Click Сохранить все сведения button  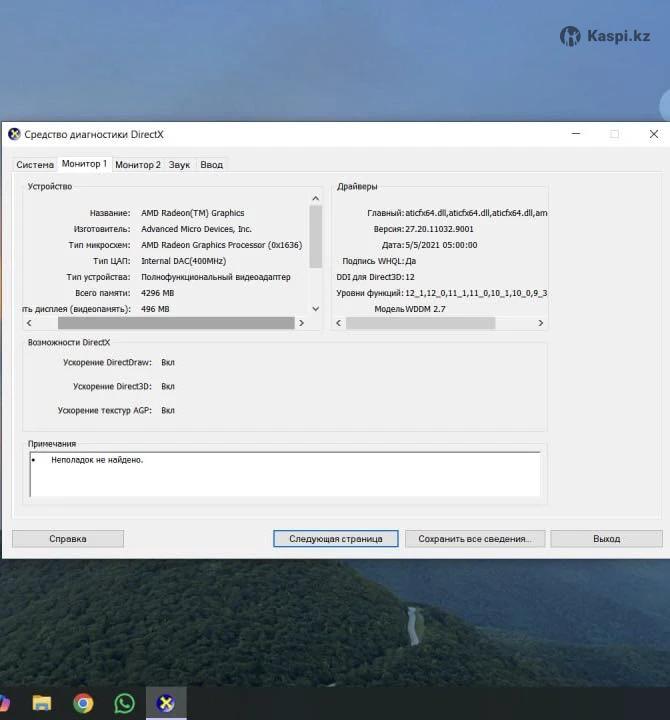(475, 538)
